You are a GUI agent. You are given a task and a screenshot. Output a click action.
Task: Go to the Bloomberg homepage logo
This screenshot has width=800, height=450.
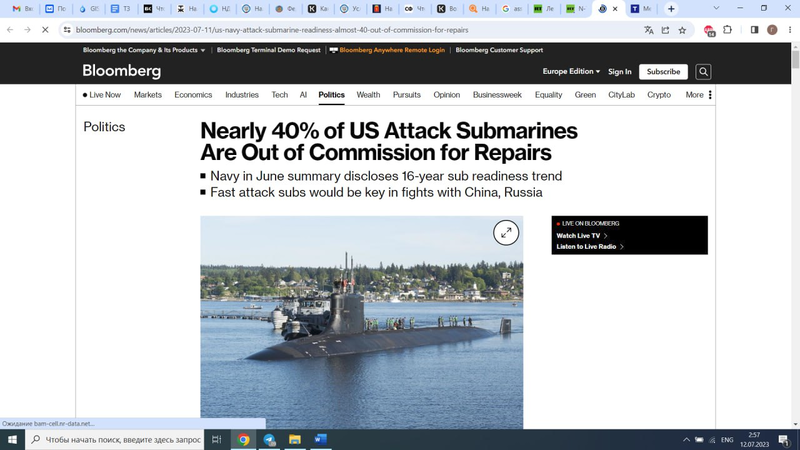(121, 71)
